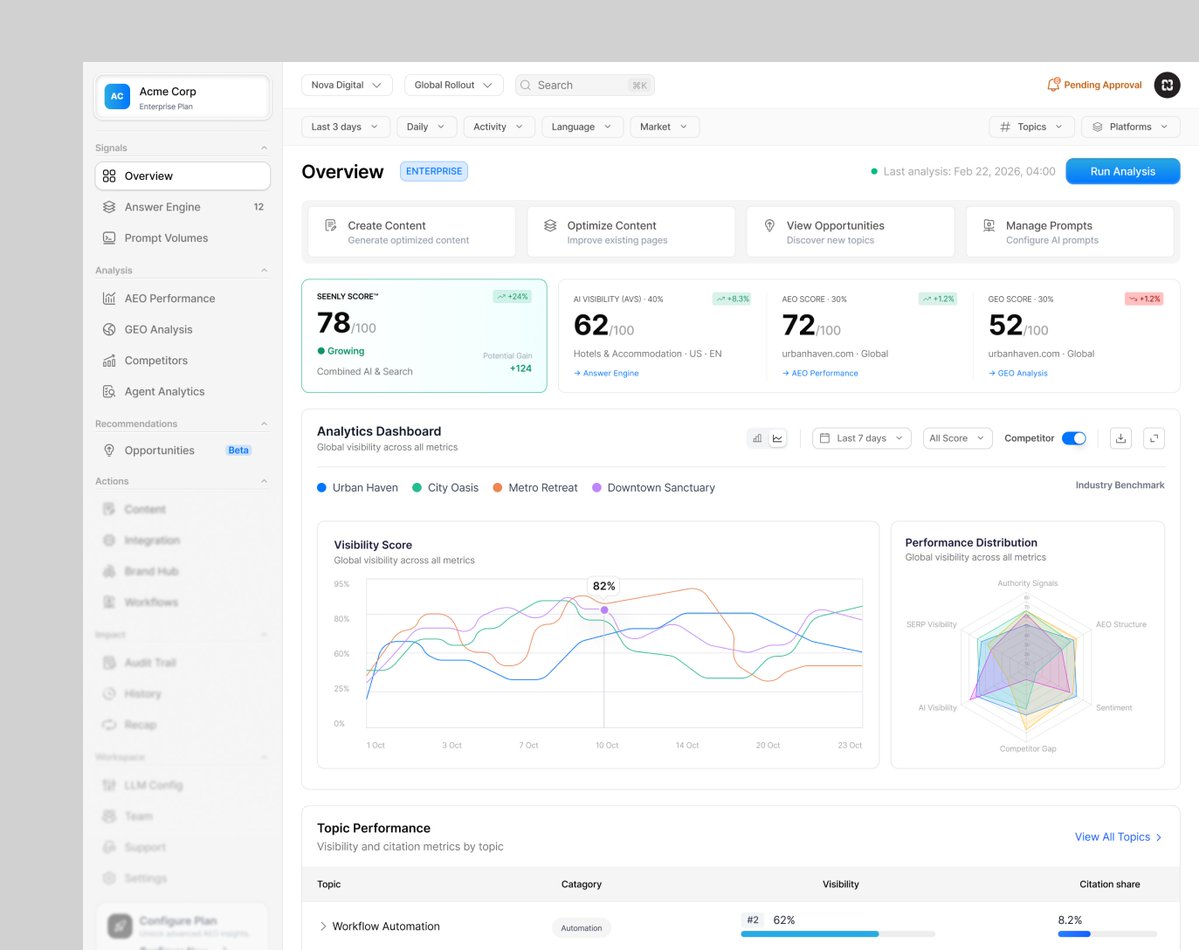Click the Search input field
The image size is (1199, 950).
tap(585, 85)
